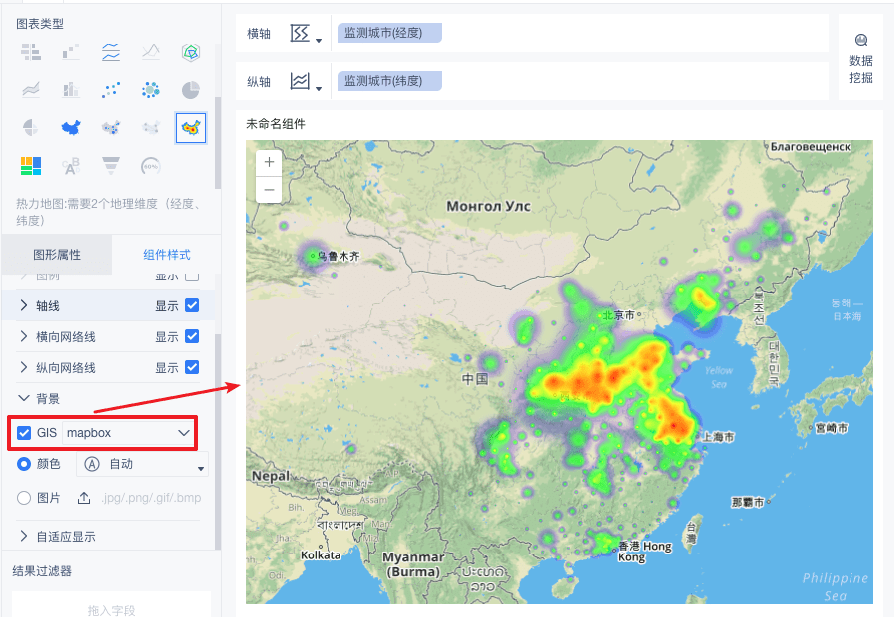Switch to the 图形属性 tab
This screenshot has width=894, height=617.
tap(56, 255)
